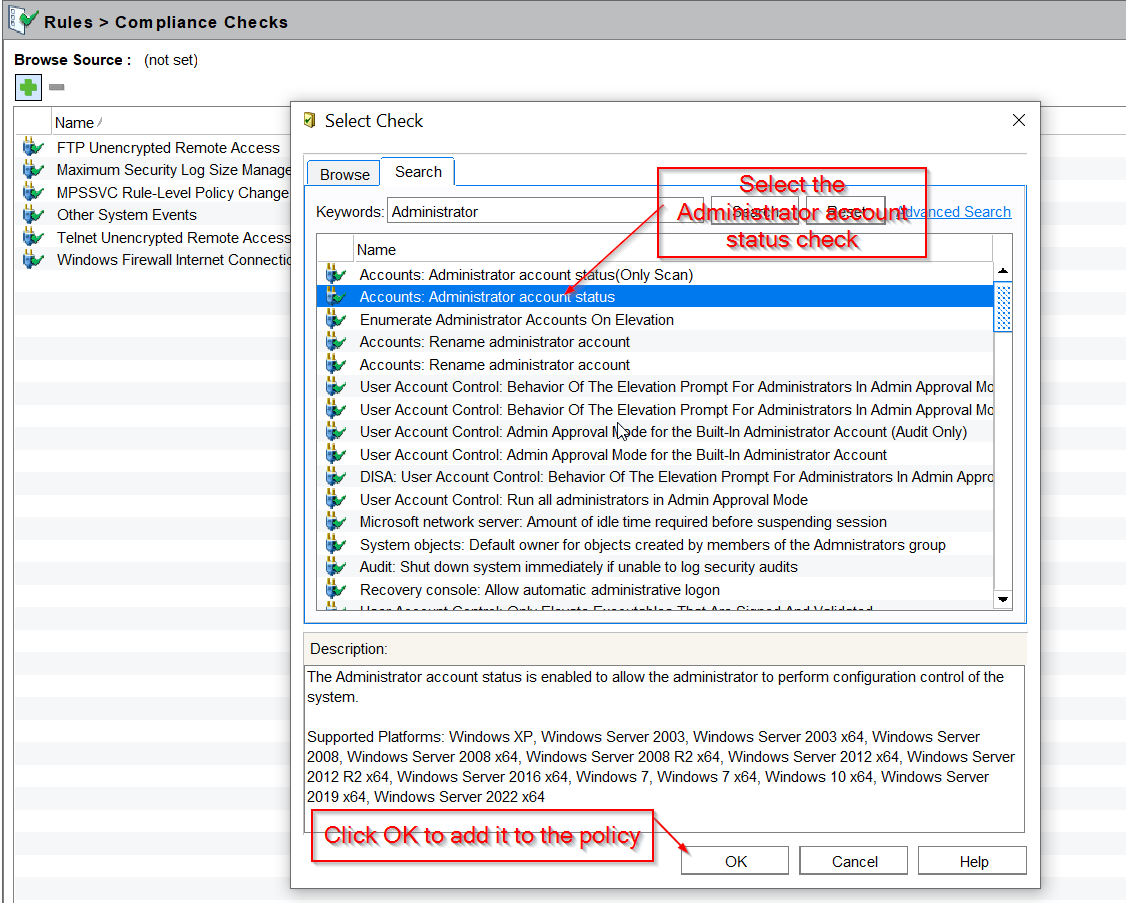Click icon of Audit: Shut down system row
Screen dimensions: 1126x903
[336, 567]
